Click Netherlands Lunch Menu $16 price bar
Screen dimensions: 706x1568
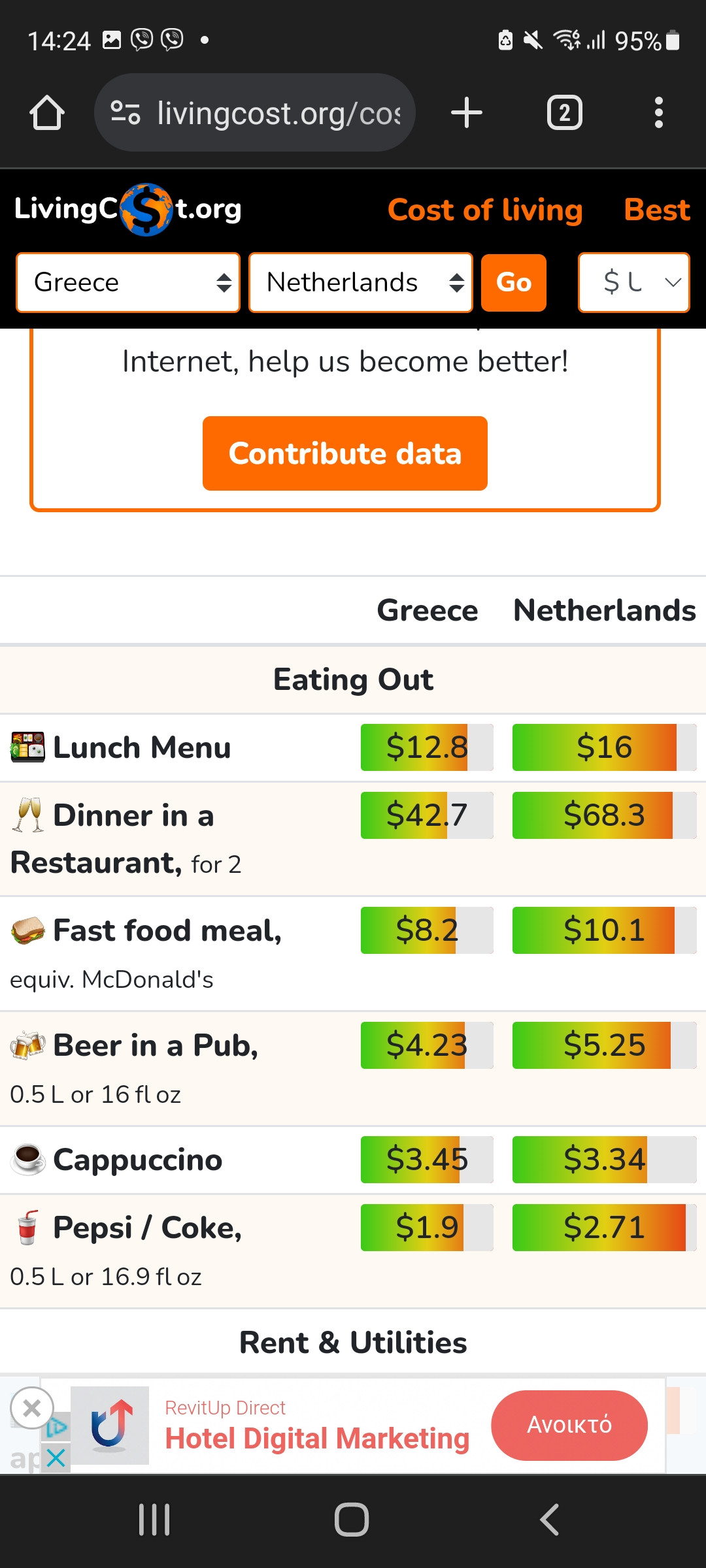tap(604, 747)
